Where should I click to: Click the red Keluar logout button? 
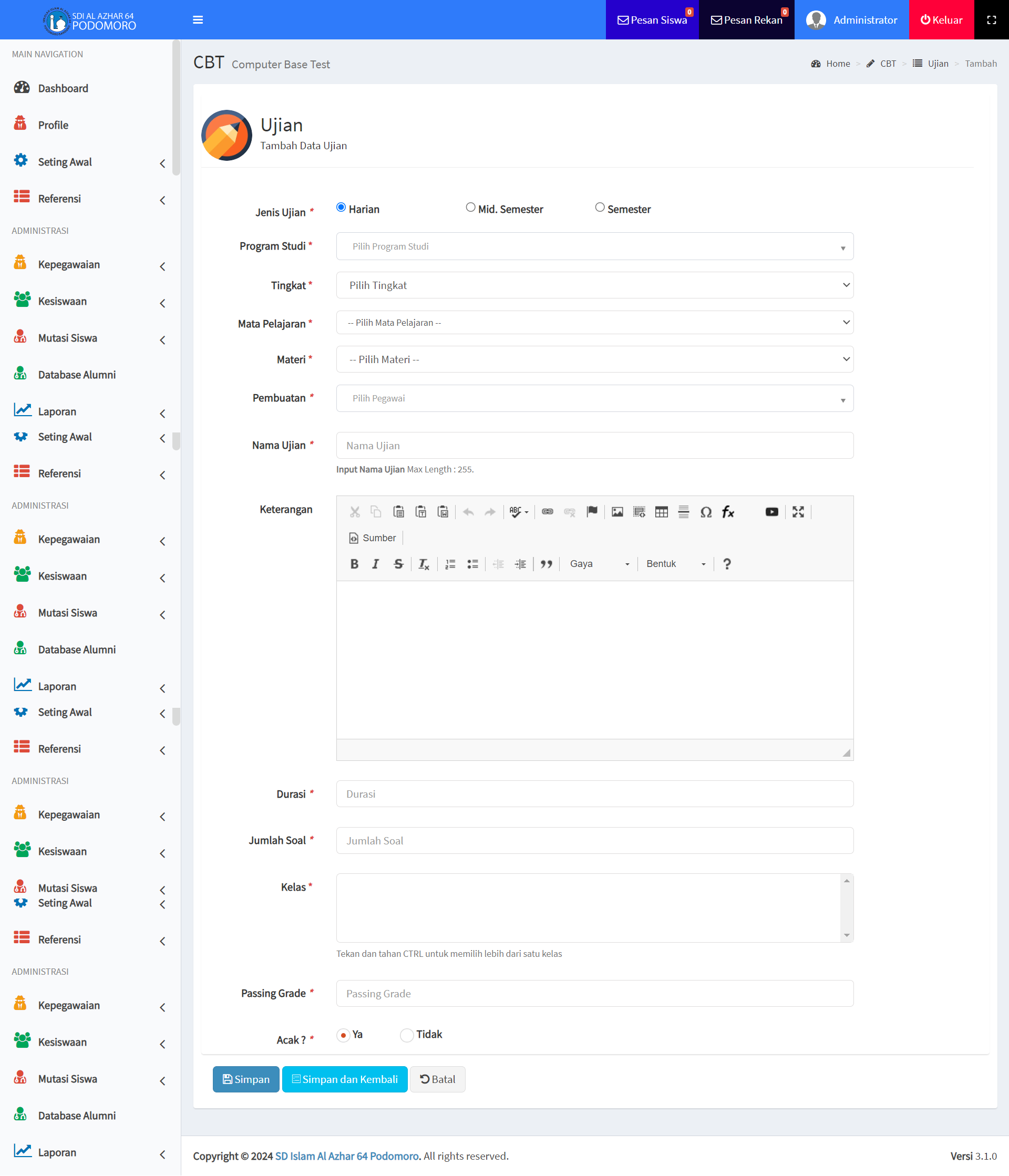(941, 20)
